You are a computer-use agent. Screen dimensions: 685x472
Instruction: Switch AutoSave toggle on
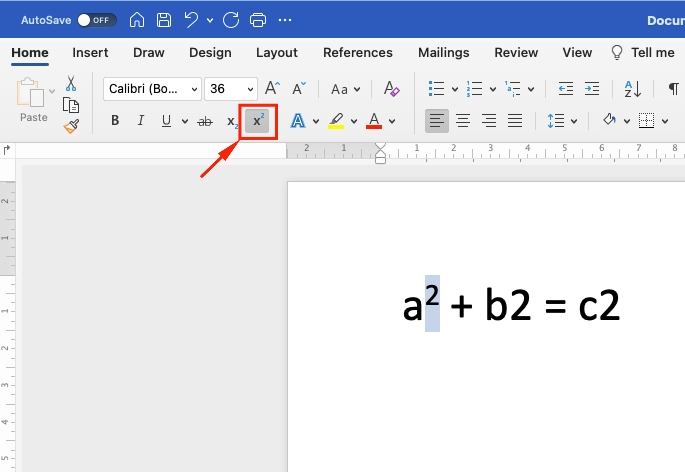(x=97, y=20)
